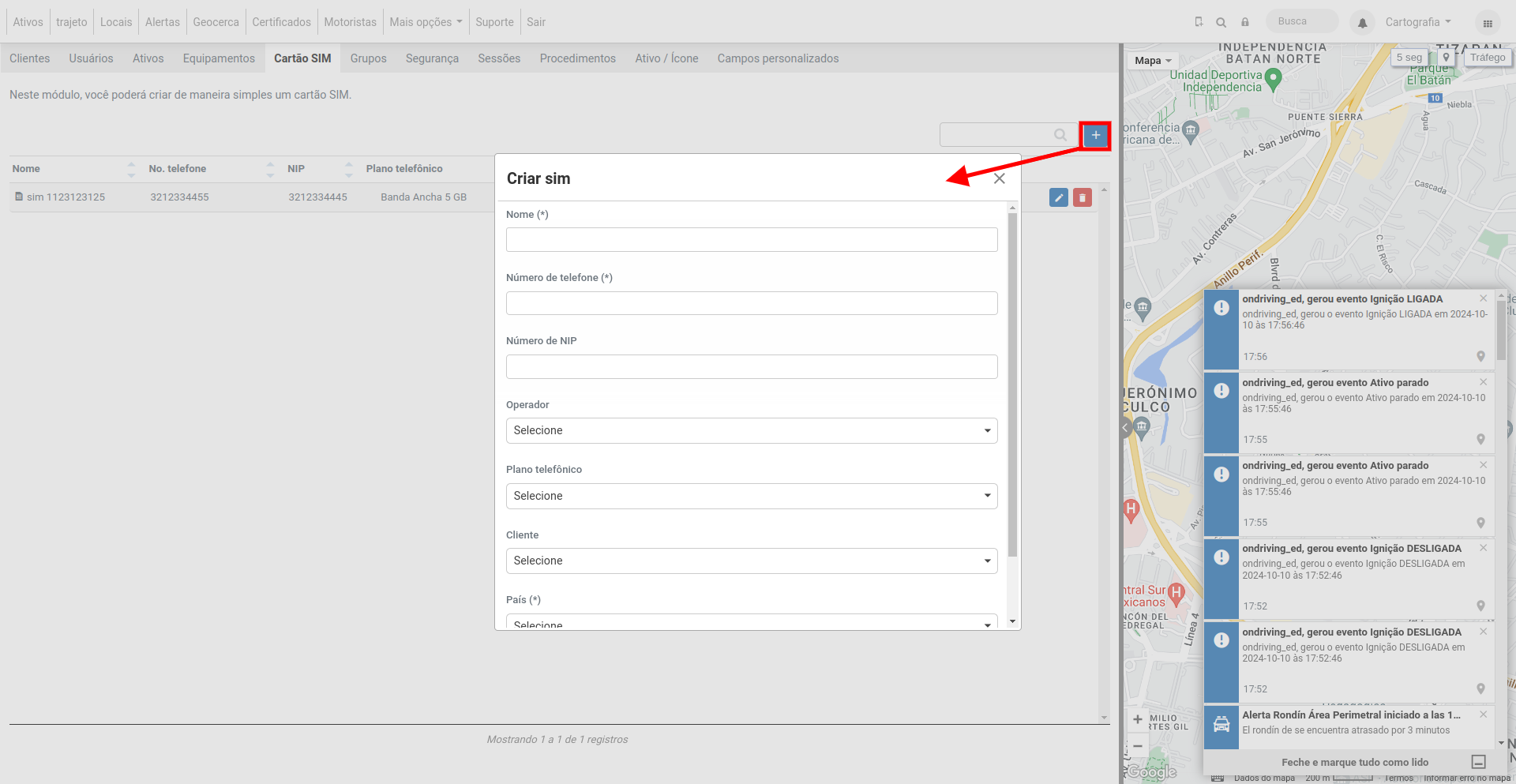The height and width of the screenshot is (784, 1516).
Task: Close the Criar sim dialog
Action: tap(1000, 178)
